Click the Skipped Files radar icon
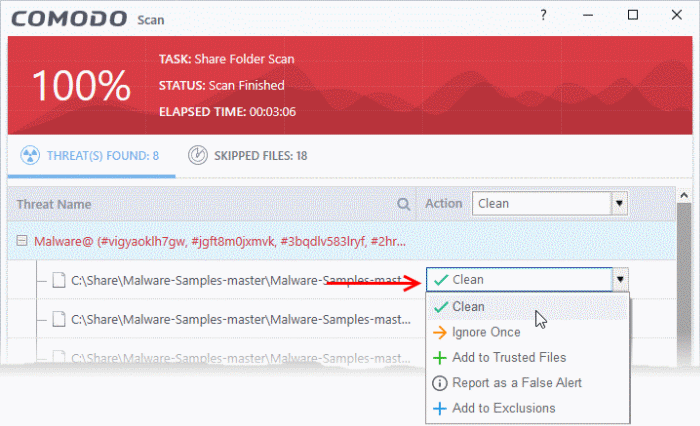700x426 pixels. pyautogui.click(x=198, y=155)
